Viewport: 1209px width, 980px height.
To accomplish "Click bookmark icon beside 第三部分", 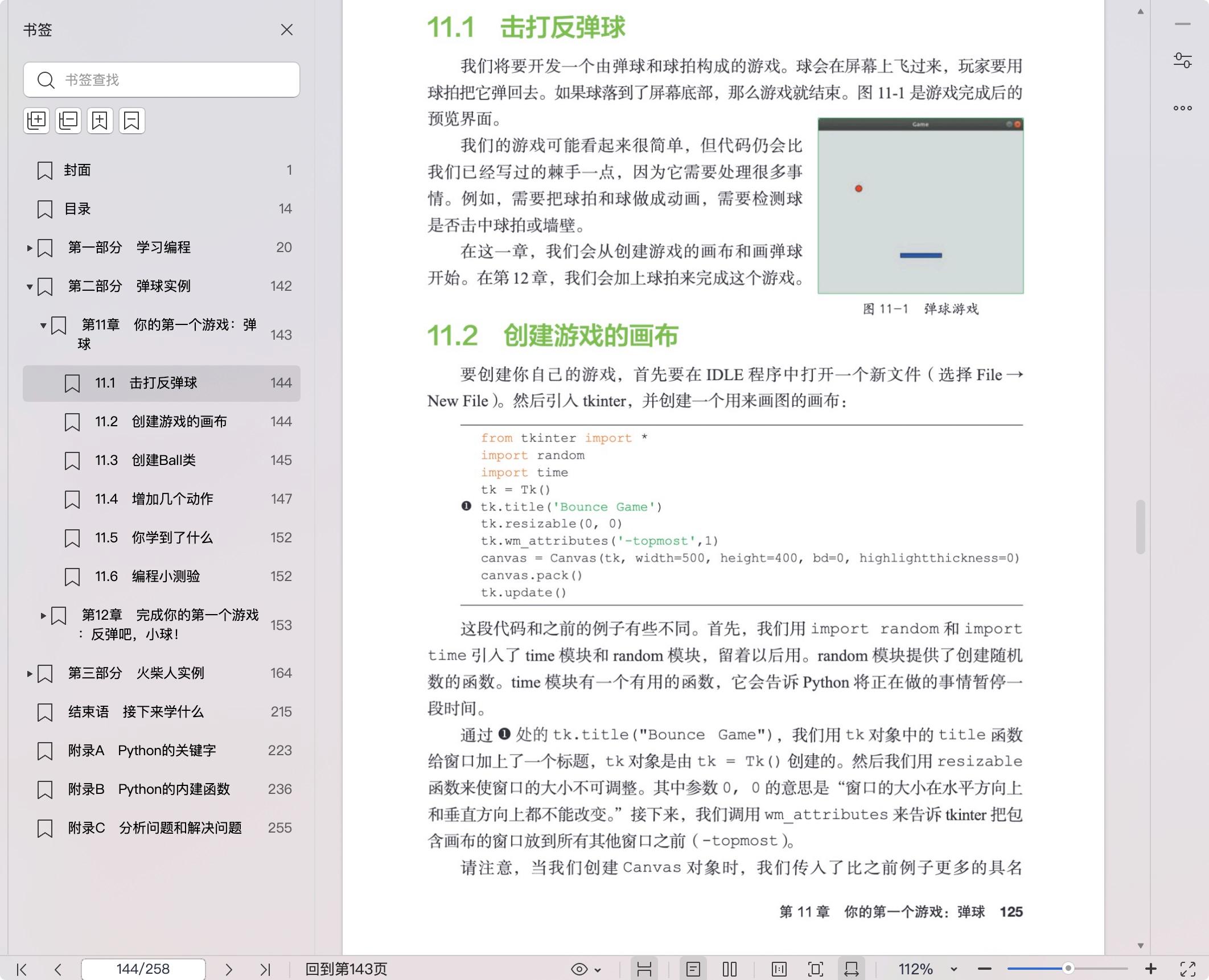I will (45, 674).
